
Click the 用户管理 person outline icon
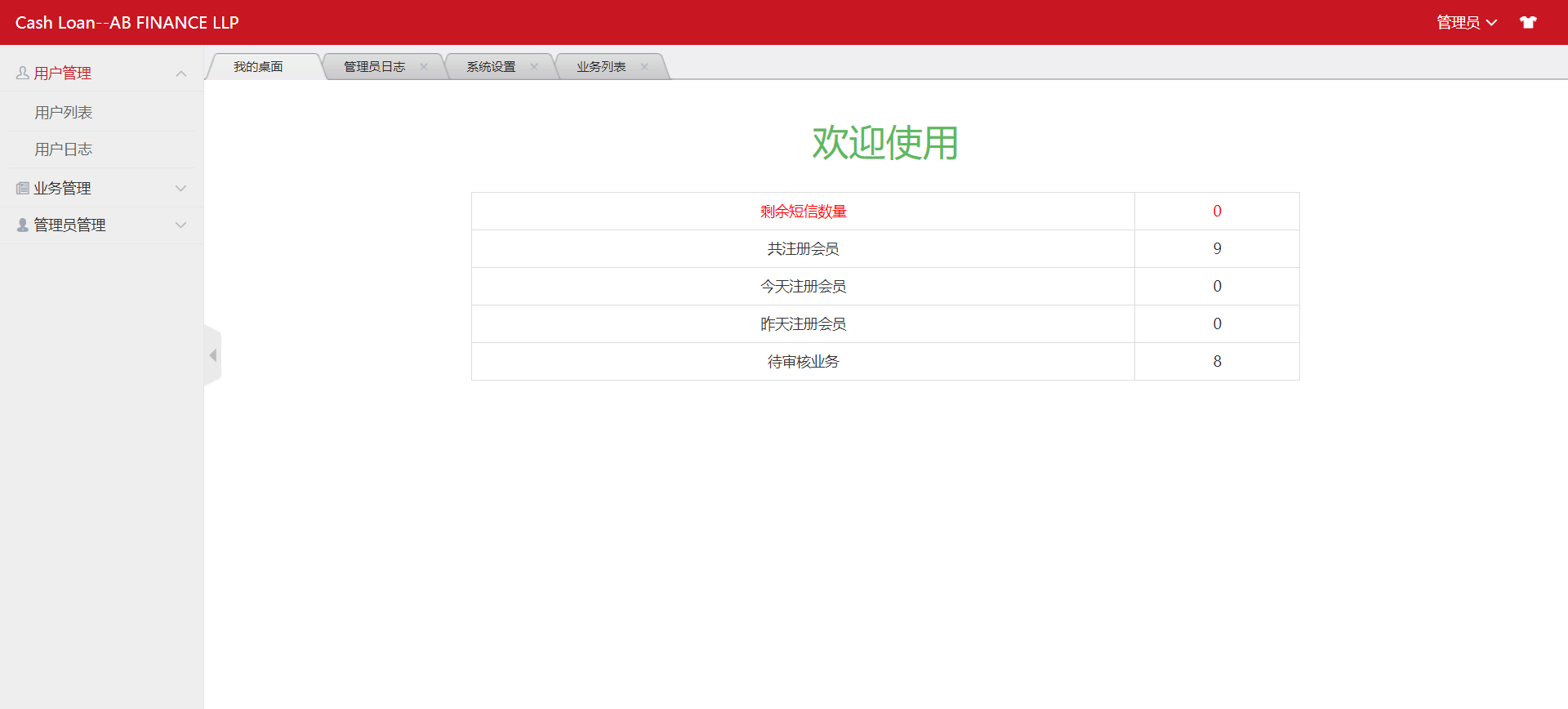(23, 73)
